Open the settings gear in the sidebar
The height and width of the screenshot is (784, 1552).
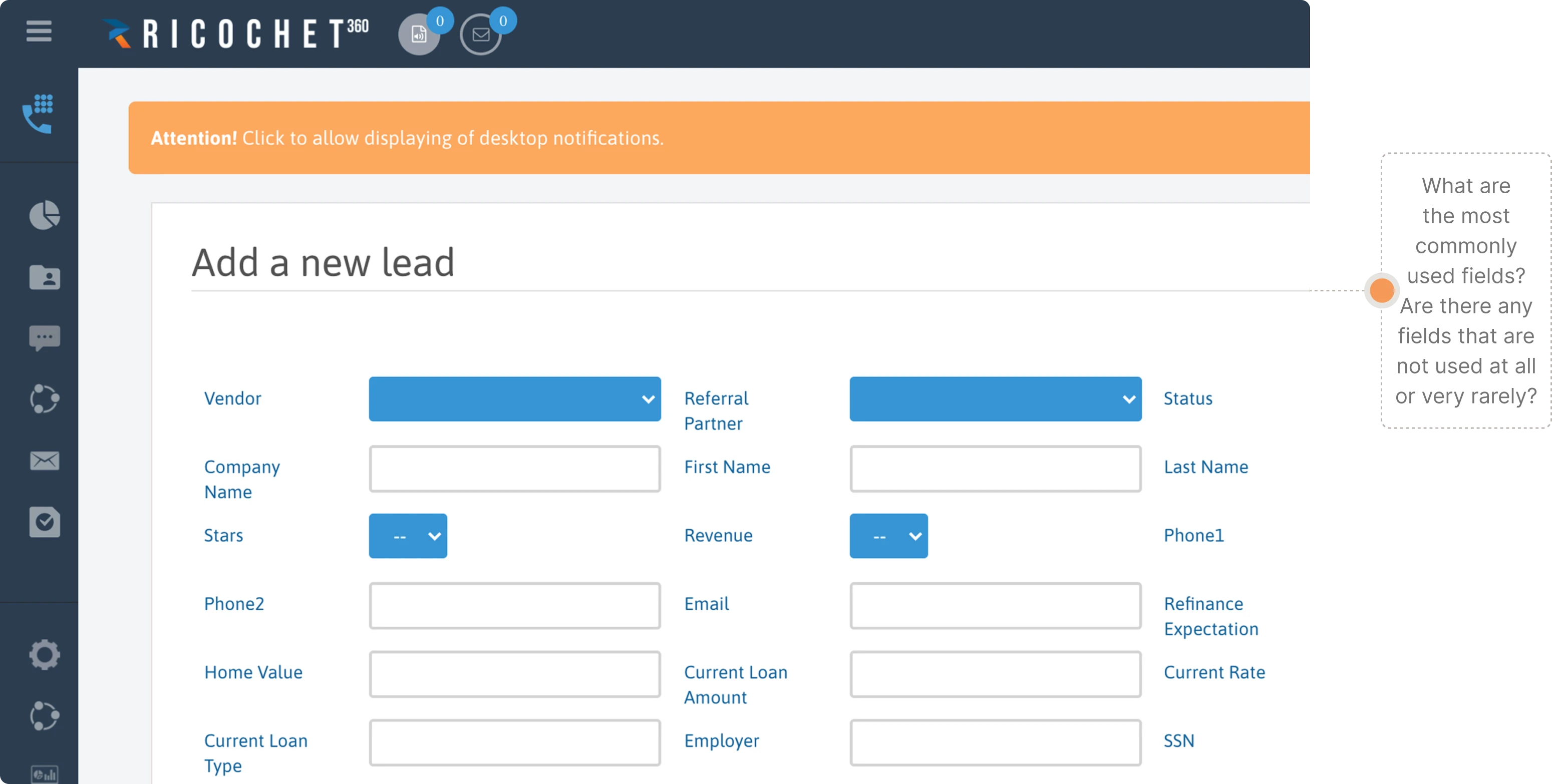tap(44, 654)
